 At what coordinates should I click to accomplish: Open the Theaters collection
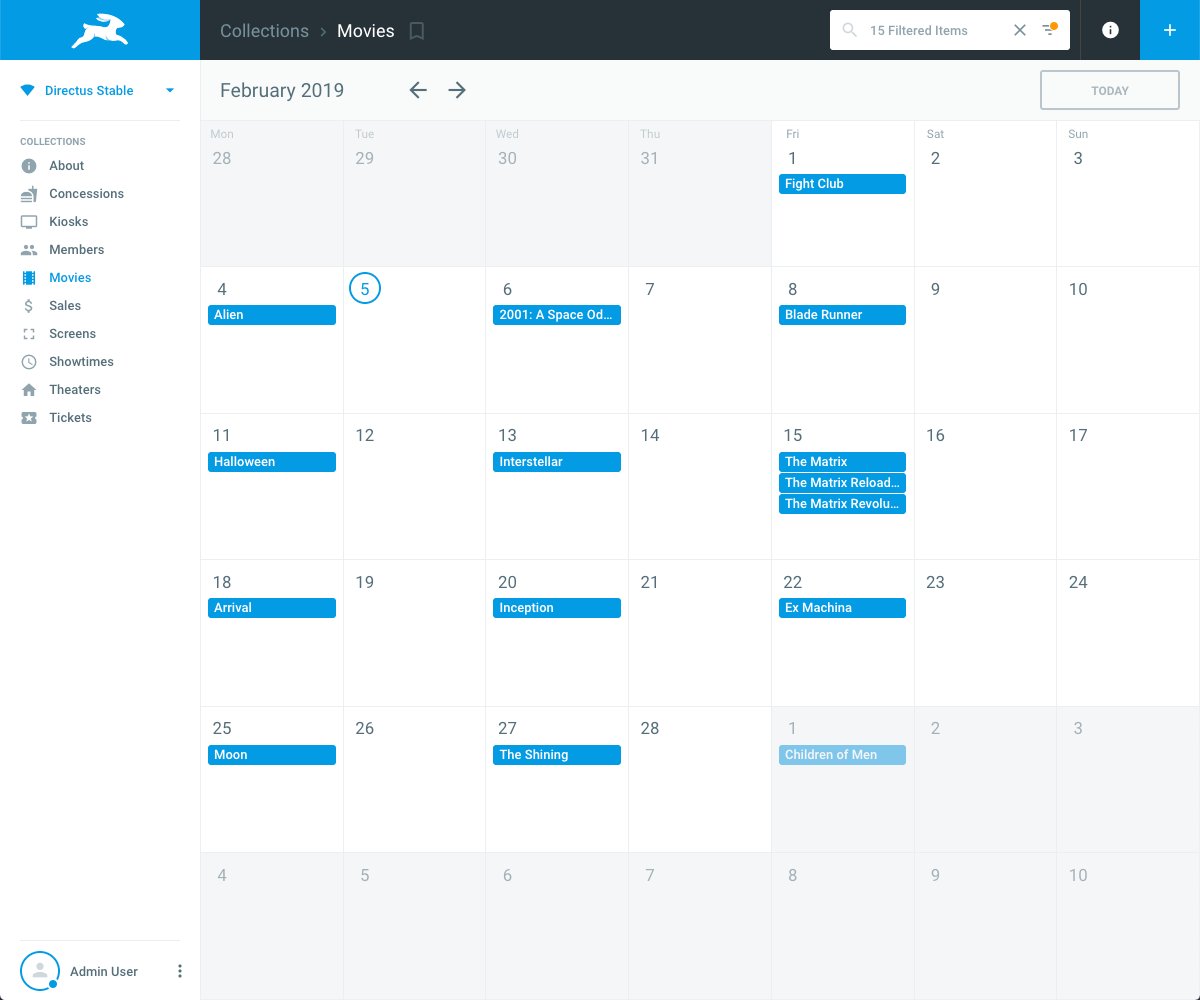click(75, 390)
